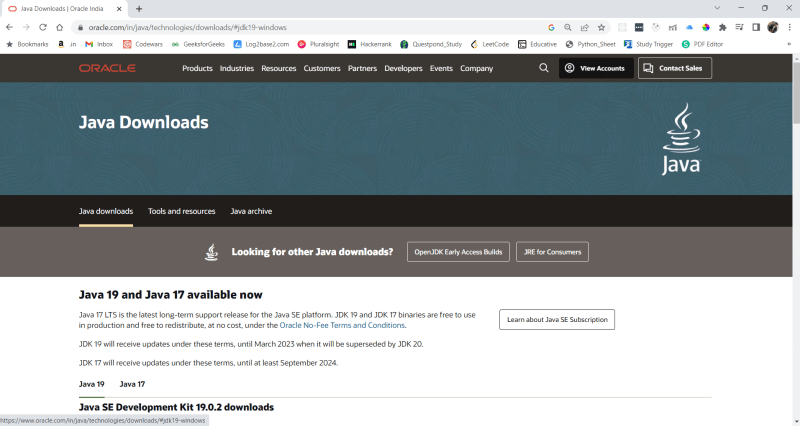Open the Tools and resources tab

tap(182, 211)
